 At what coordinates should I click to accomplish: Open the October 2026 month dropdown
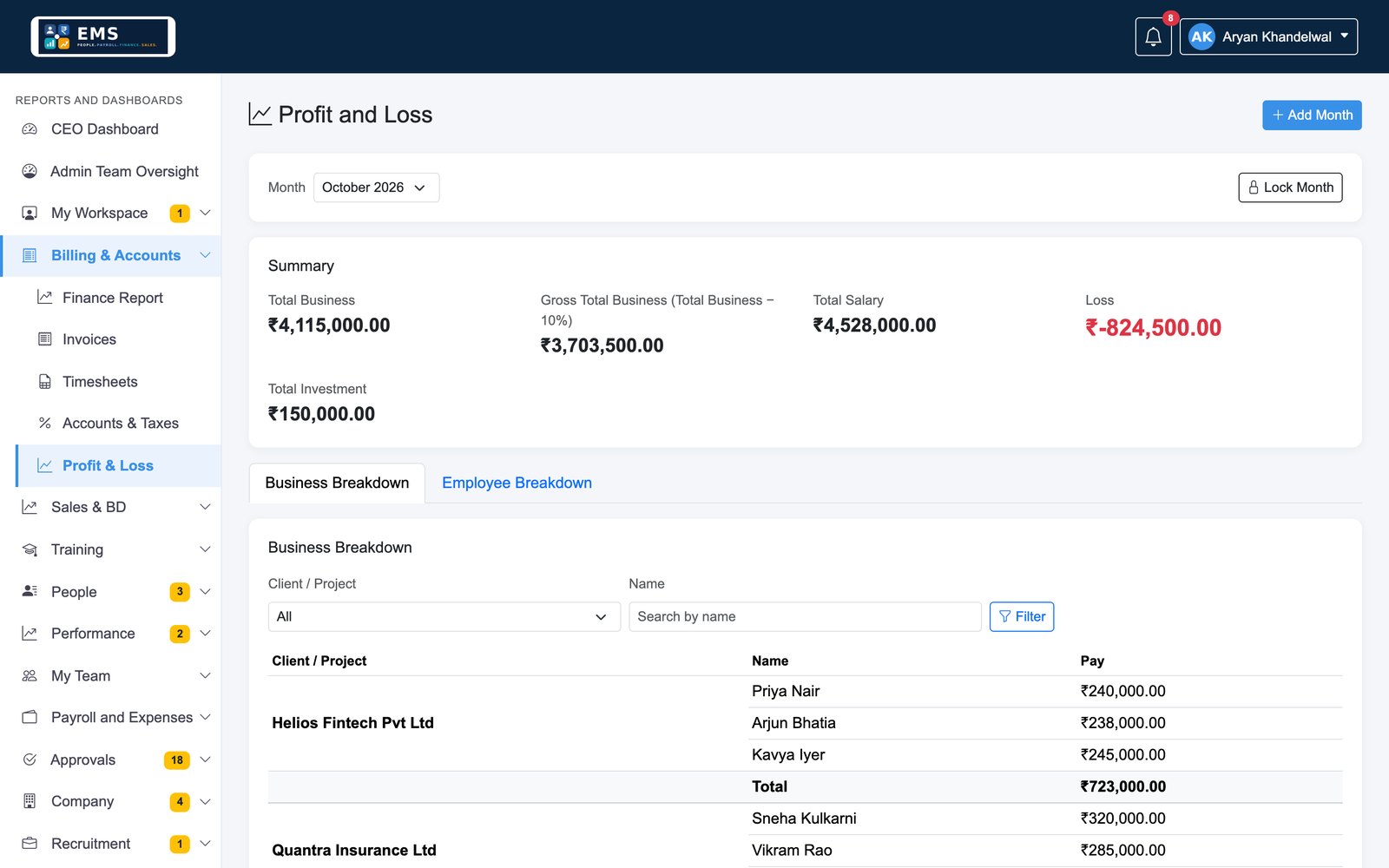point(376,187)
